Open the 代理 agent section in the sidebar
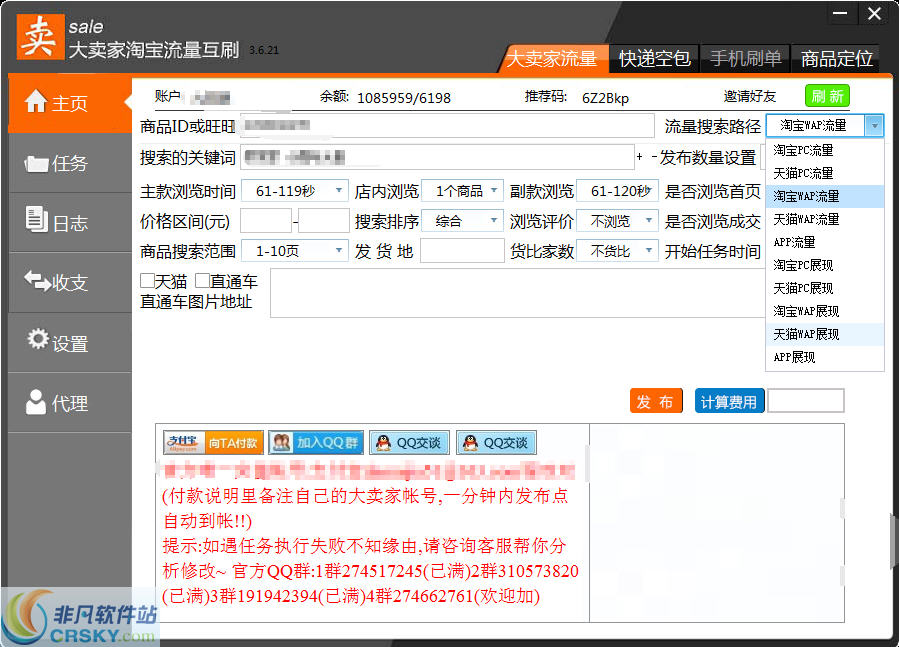The image size is (899, 647). point(70,403)
